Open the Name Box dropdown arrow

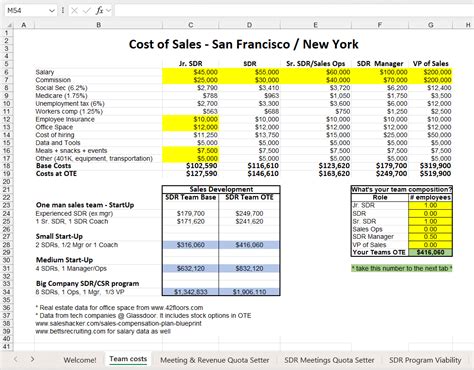pyautogui.click(x=52, y=11)
